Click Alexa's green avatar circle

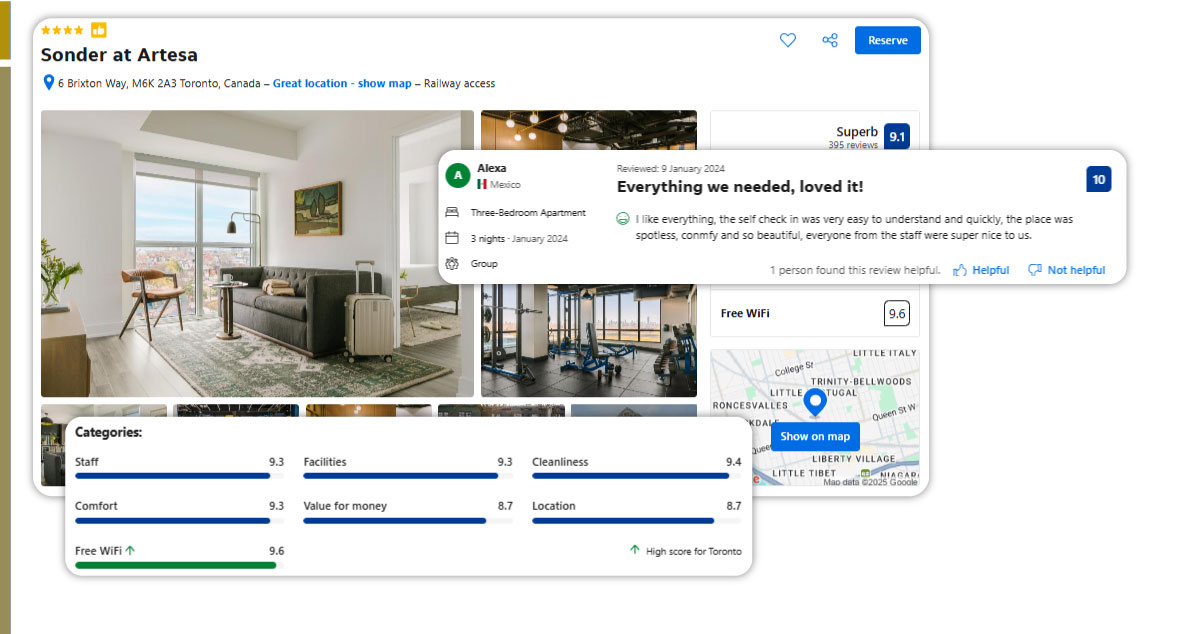pyautogui.click(x=457, y=176)
